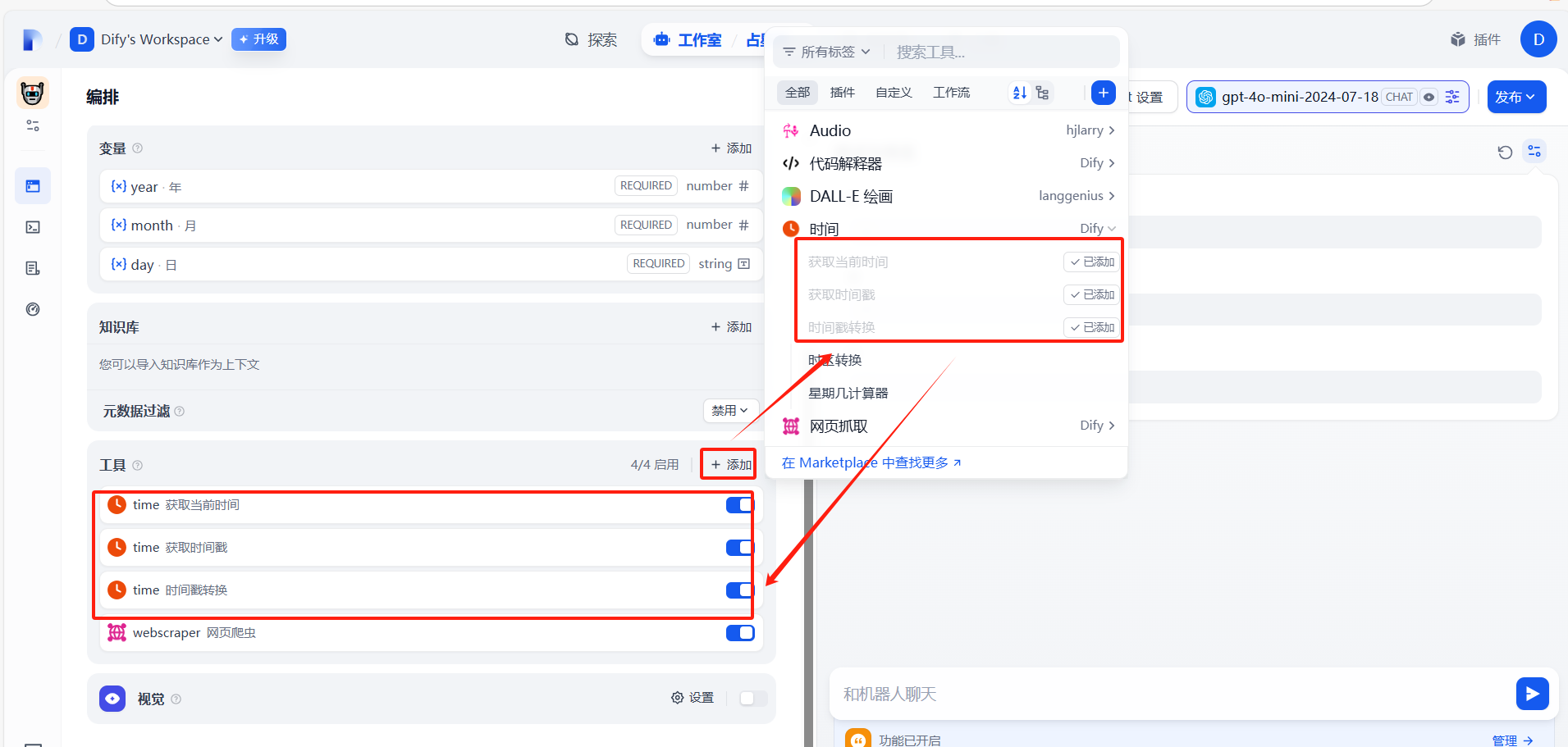
Task: Click the sliders icon under the app avatar
Action: (x=33, y=125)
